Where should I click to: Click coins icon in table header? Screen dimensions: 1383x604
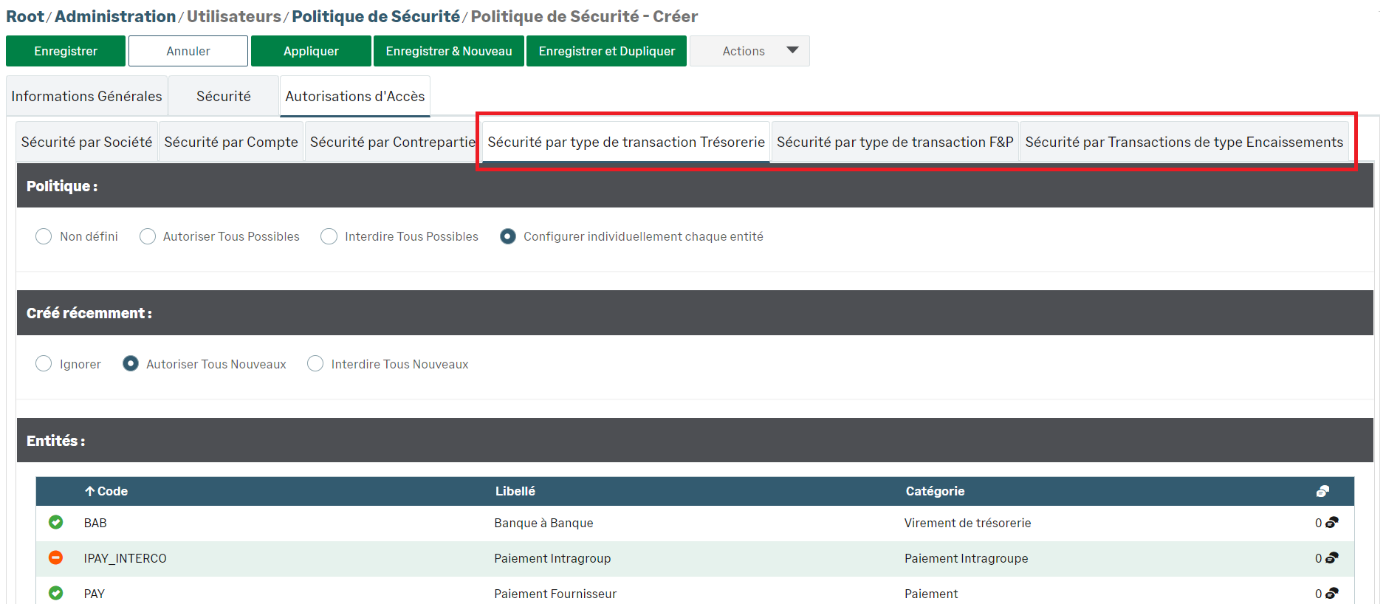1322,491
